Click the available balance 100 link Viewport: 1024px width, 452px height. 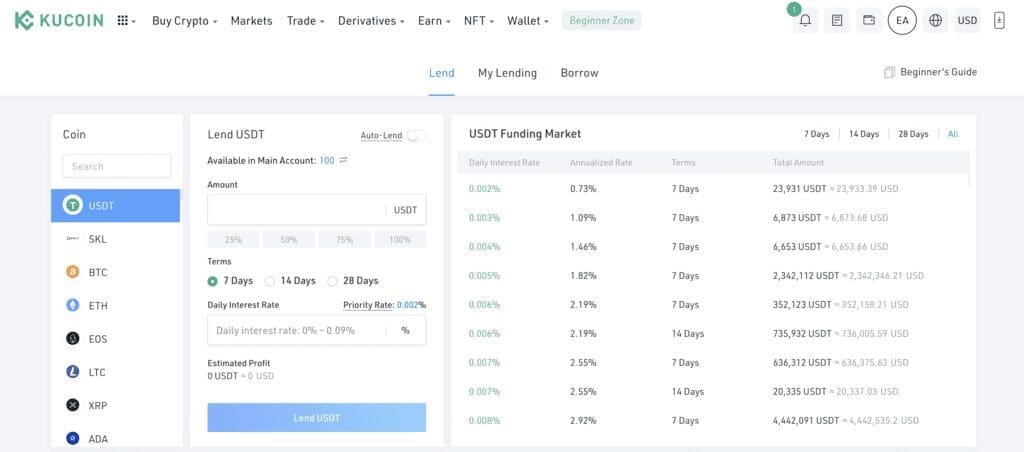click(x=327, y=160)
